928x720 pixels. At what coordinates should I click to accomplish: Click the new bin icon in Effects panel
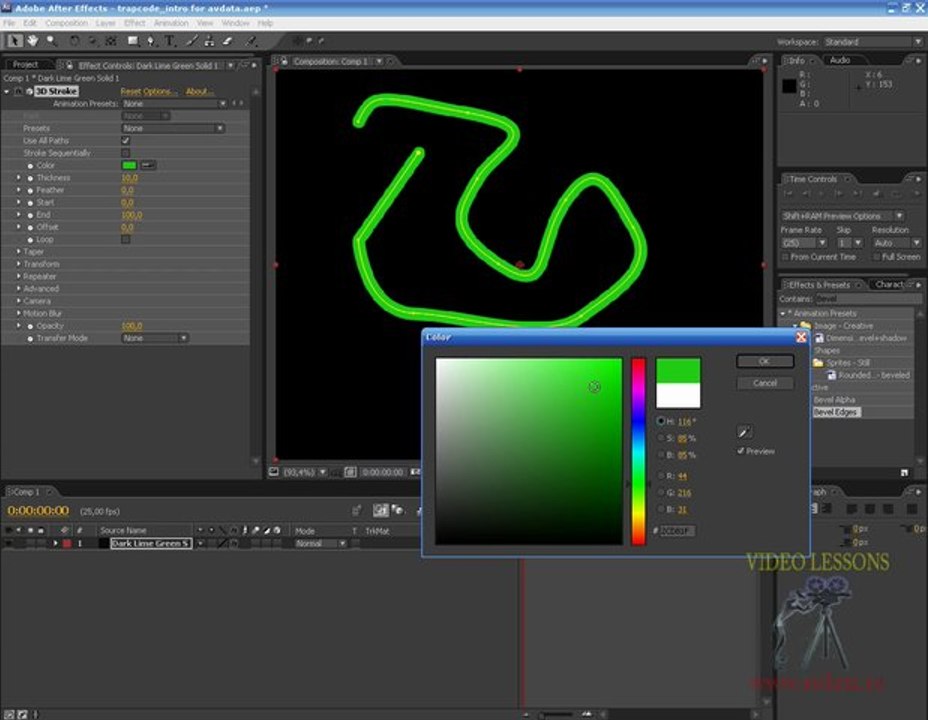click(904, 472)
